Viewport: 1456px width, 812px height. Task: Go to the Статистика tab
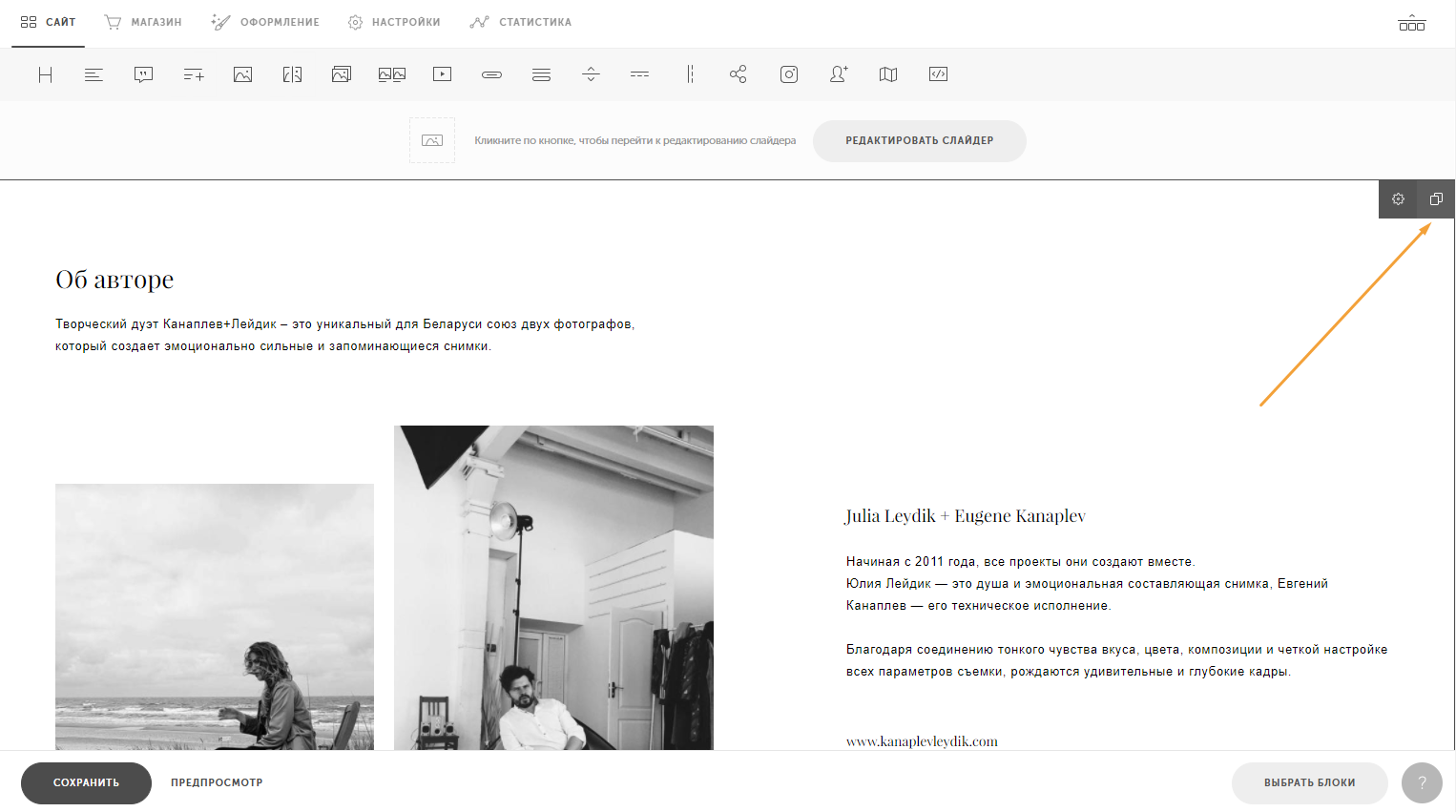[x=521, y=22]
